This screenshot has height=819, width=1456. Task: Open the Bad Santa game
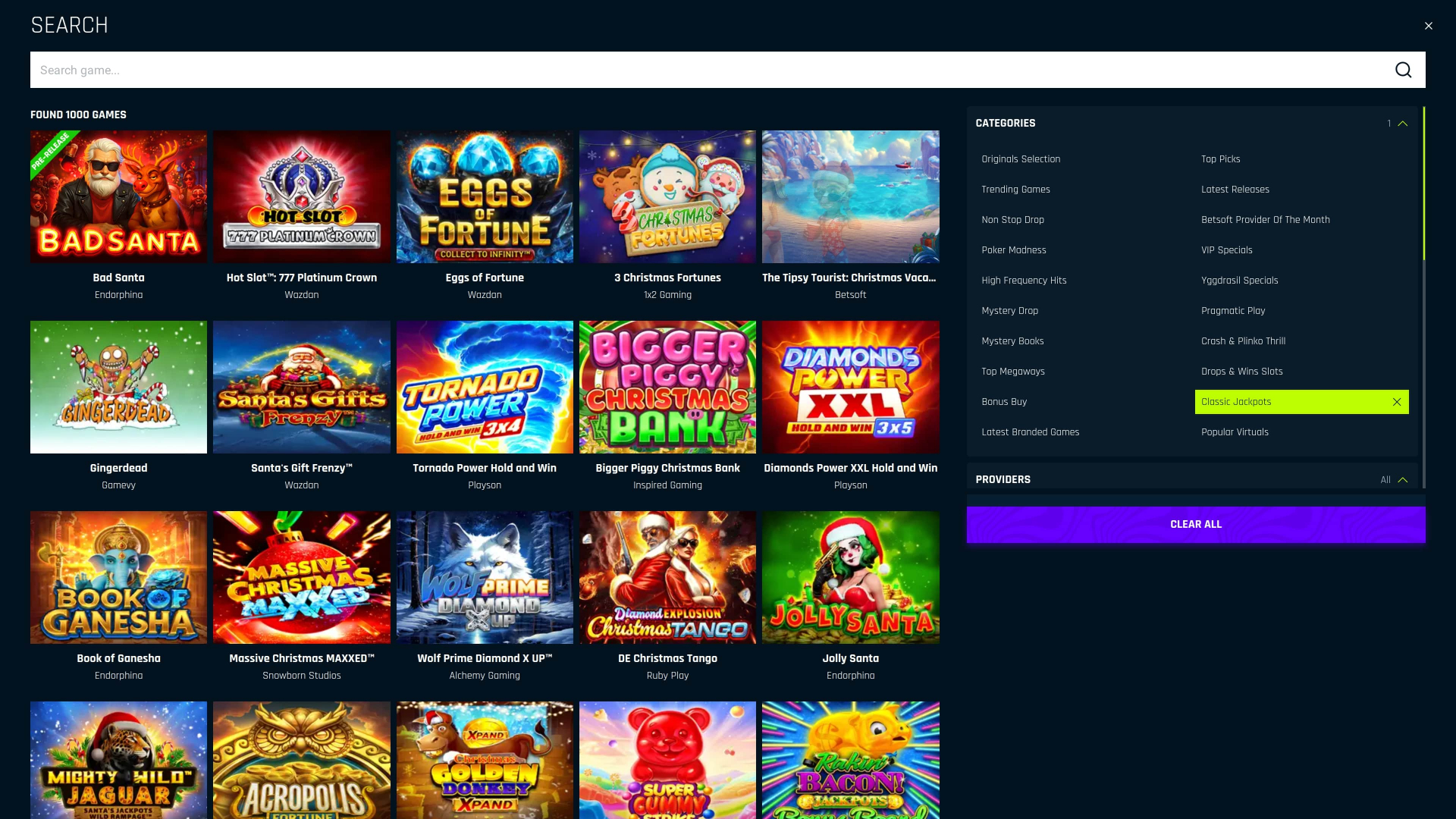tap(118, 196)
